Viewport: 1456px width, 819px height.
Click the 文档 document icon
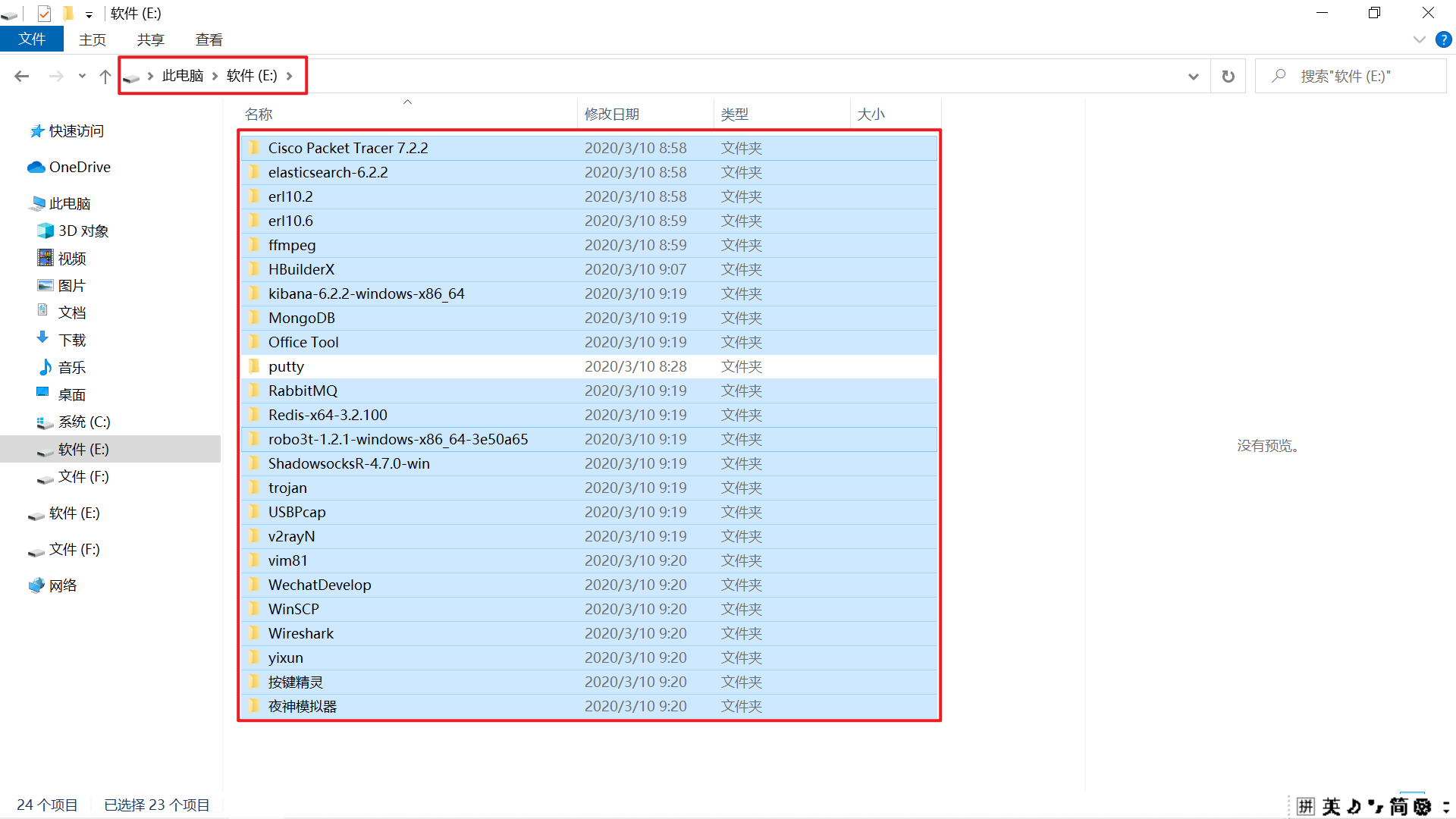43,310
